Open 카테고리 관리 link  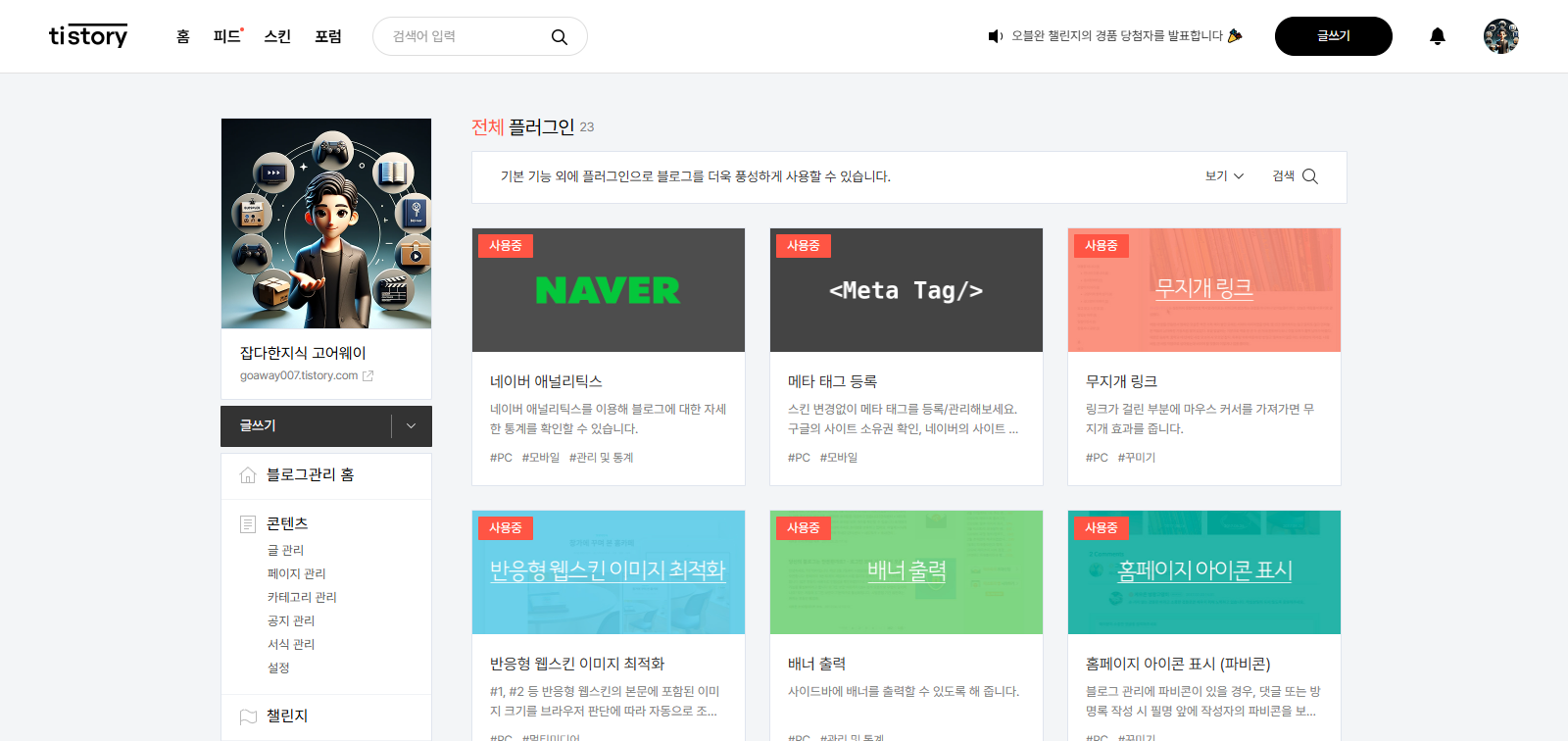click(302, 598)
